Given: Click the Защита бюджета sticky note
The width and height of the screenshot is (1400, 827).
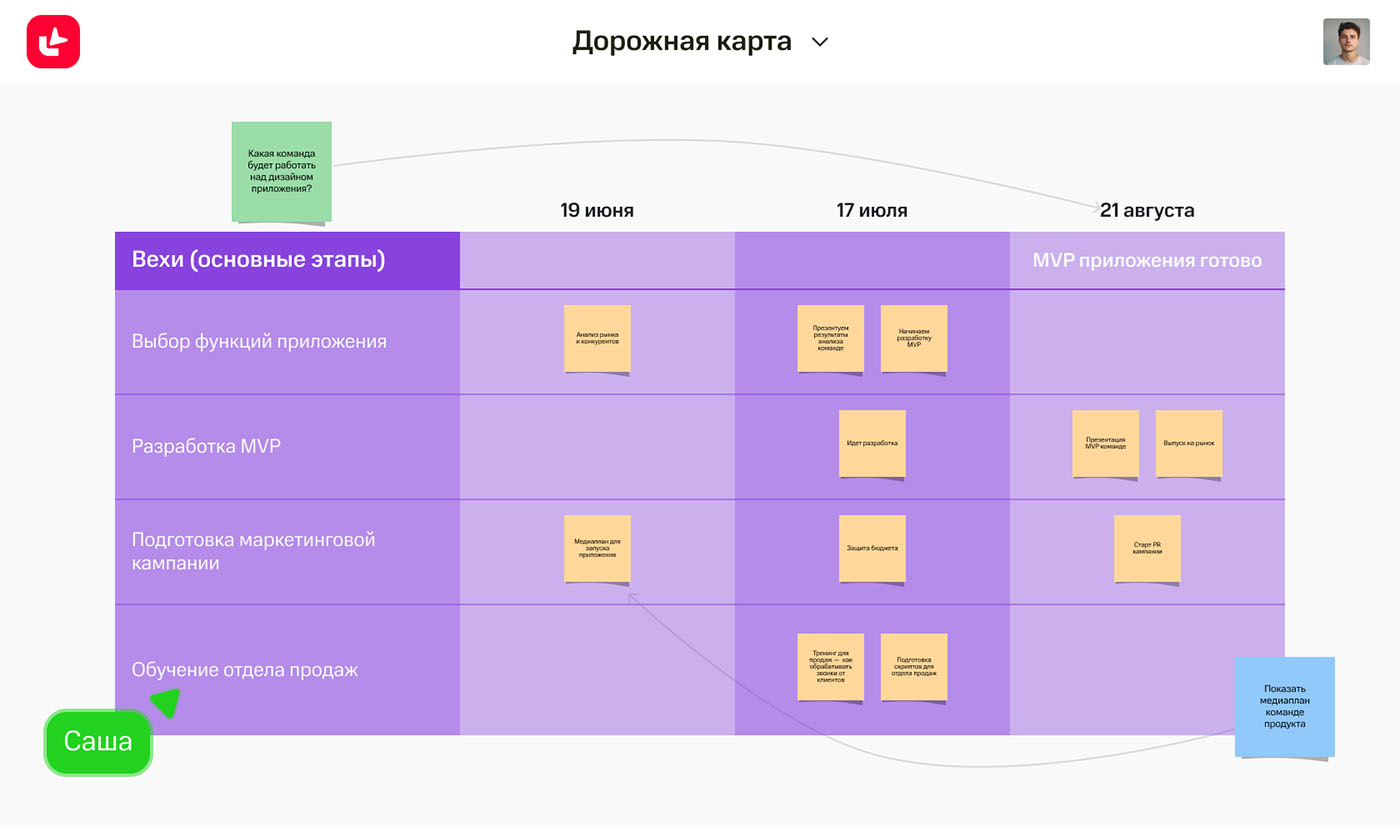Looking at the screenshot, I should [x=872, y=549].
